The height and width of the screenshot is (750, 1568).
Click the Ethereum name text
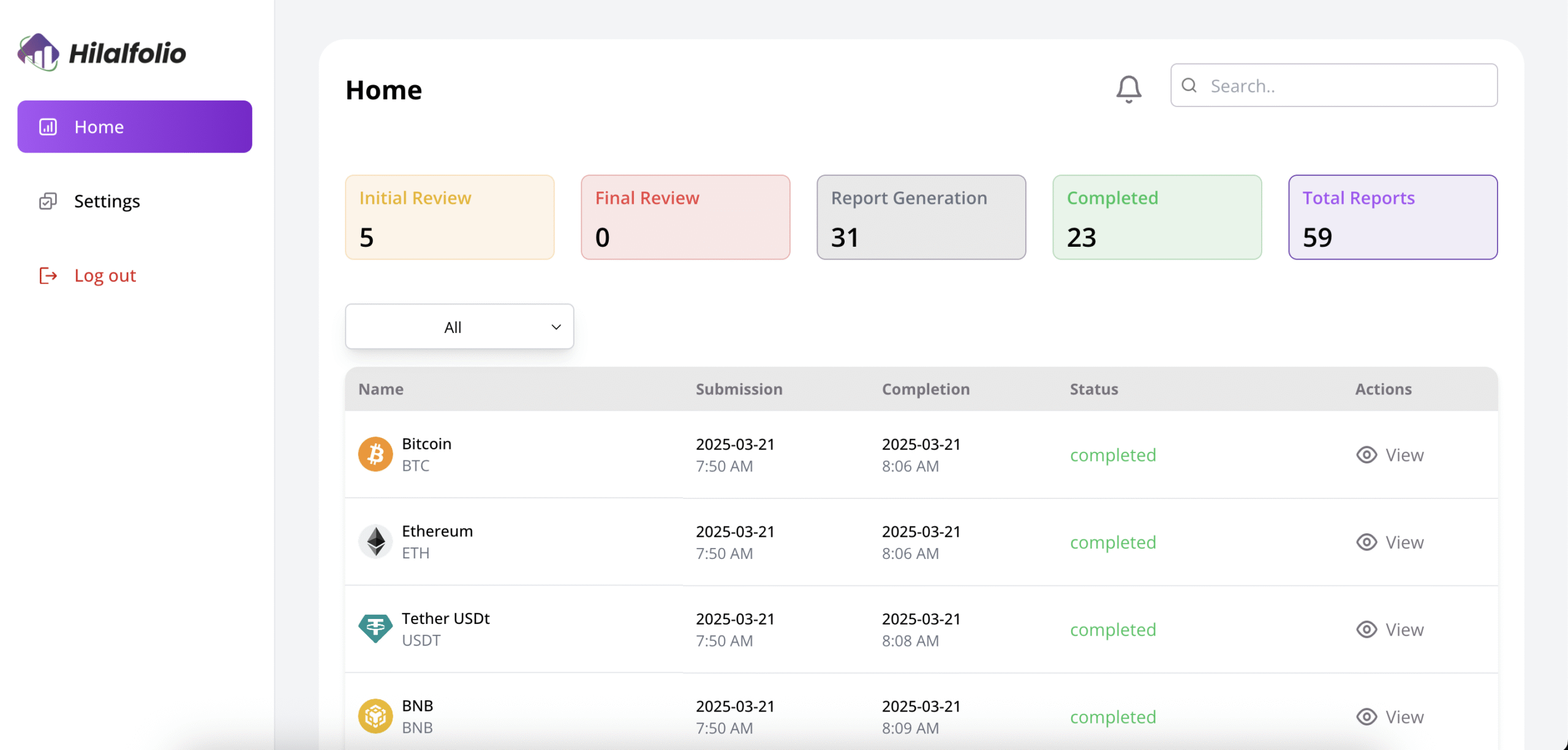click(437, 531)
